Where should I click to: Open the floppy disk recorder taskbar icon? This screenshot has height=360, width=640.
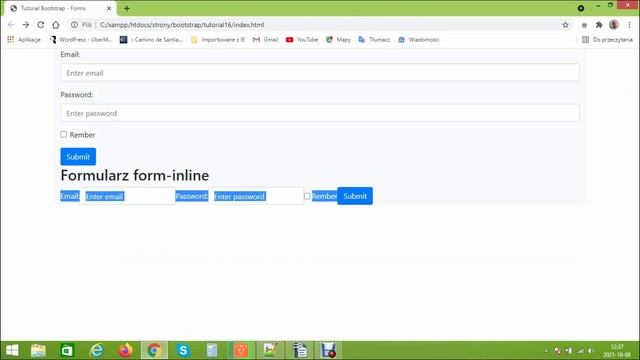point(328,350)
